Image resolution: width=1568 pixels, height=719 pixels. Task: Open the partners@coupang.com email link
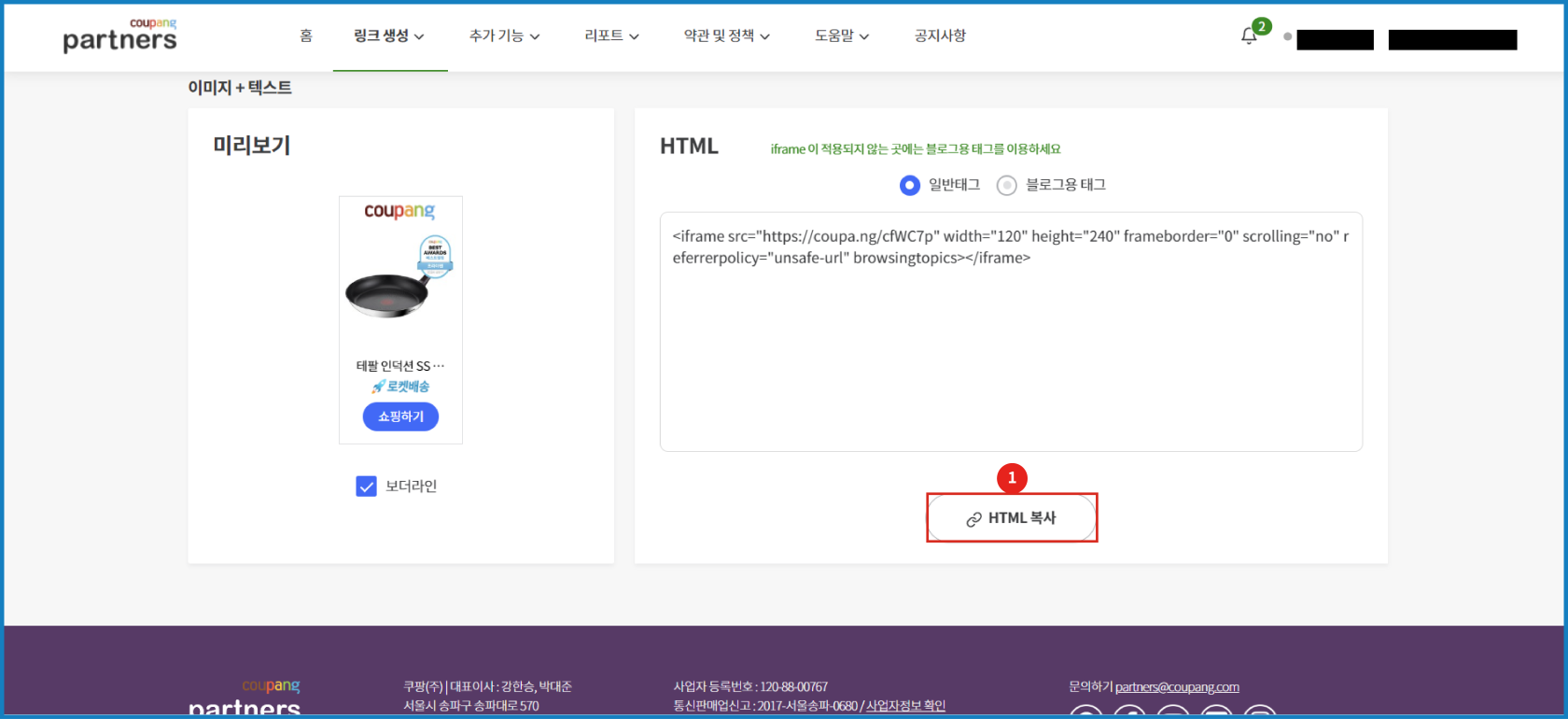pyautogui.click(x=1177, y=687)
